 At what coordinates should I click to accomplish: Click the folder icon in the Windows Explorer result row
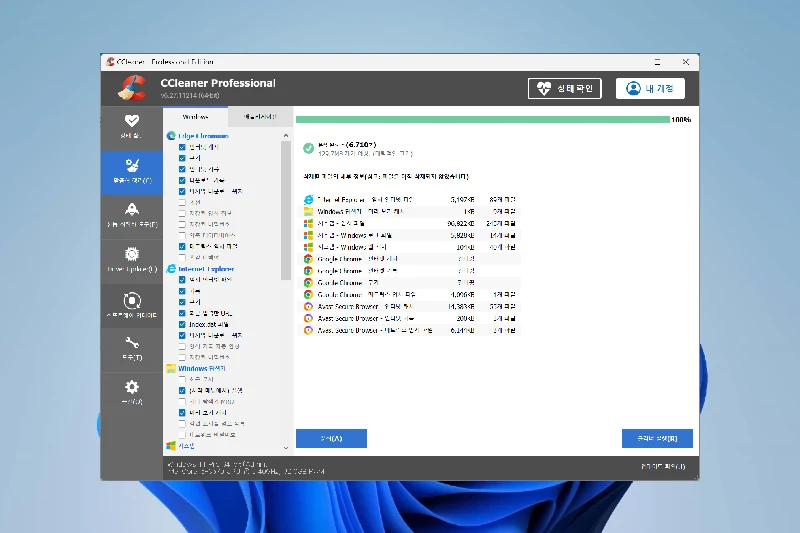click(308, 211)
